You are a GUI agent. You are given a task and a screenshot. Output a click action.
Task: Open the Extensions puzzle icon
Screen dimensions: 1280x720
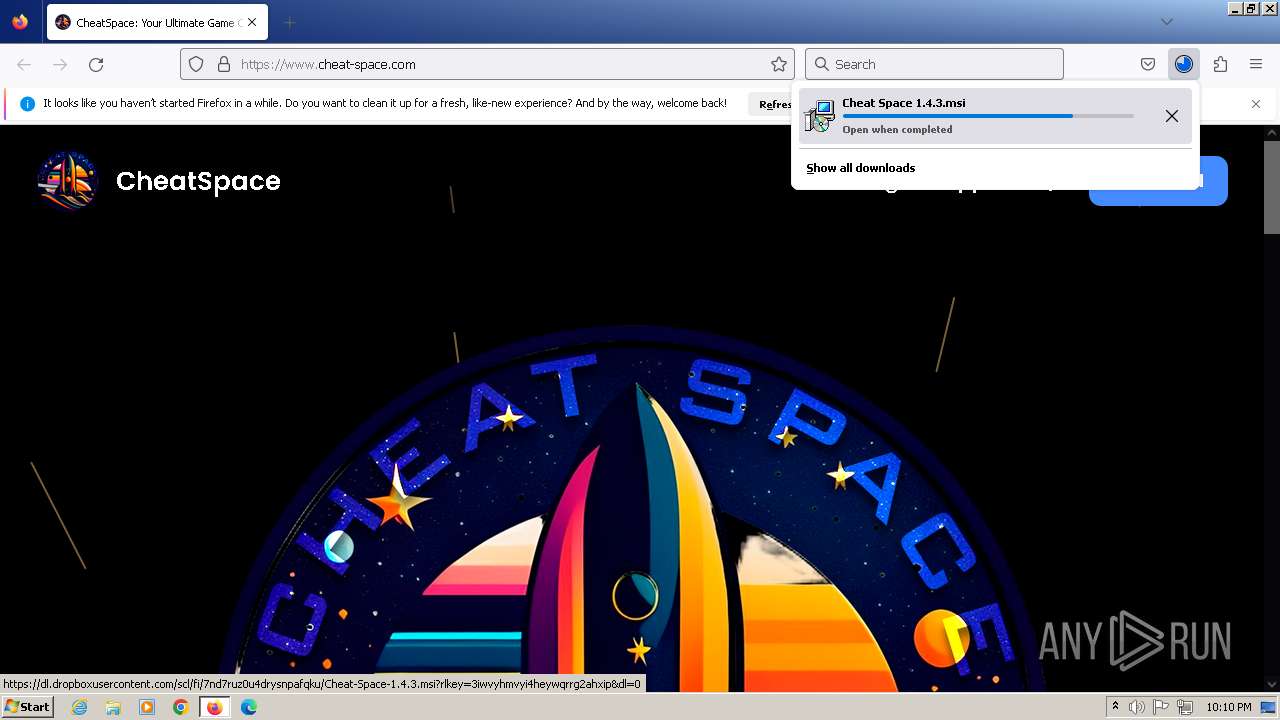click(x=1220, y=64)
